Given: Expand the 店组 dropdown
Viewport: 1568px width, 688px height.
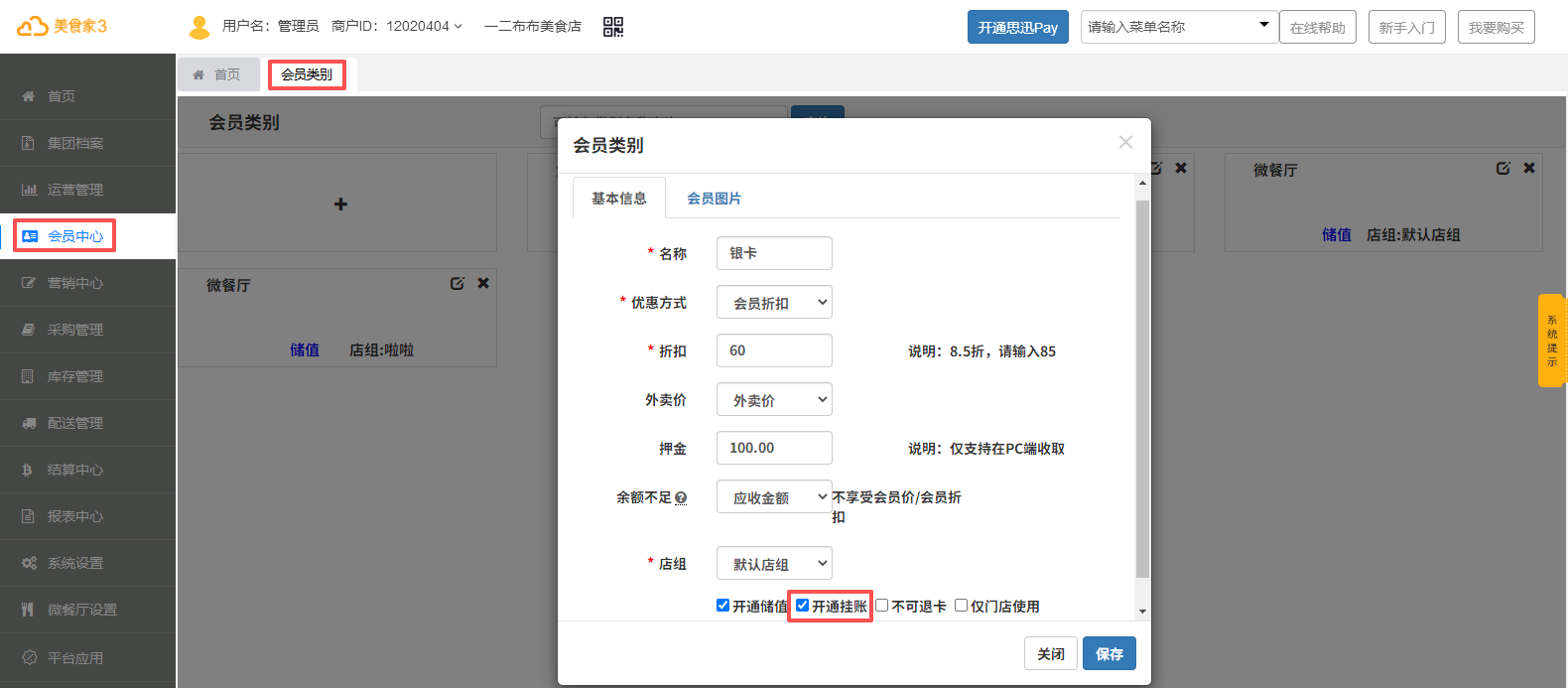Looking at the screenshot, I should click(774, 564).
